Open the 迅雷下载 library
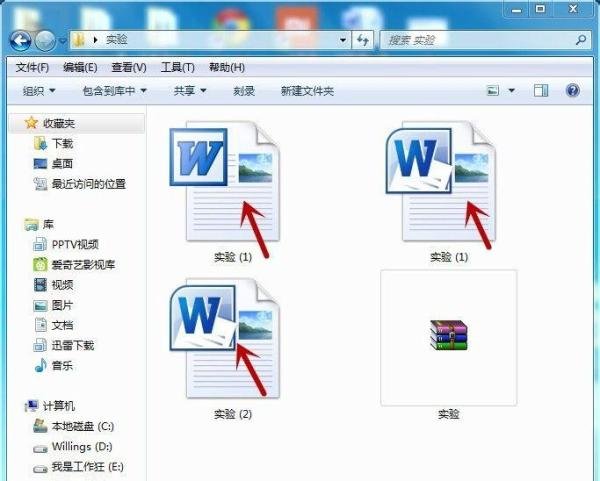600x481 pixels. [73, 346]
